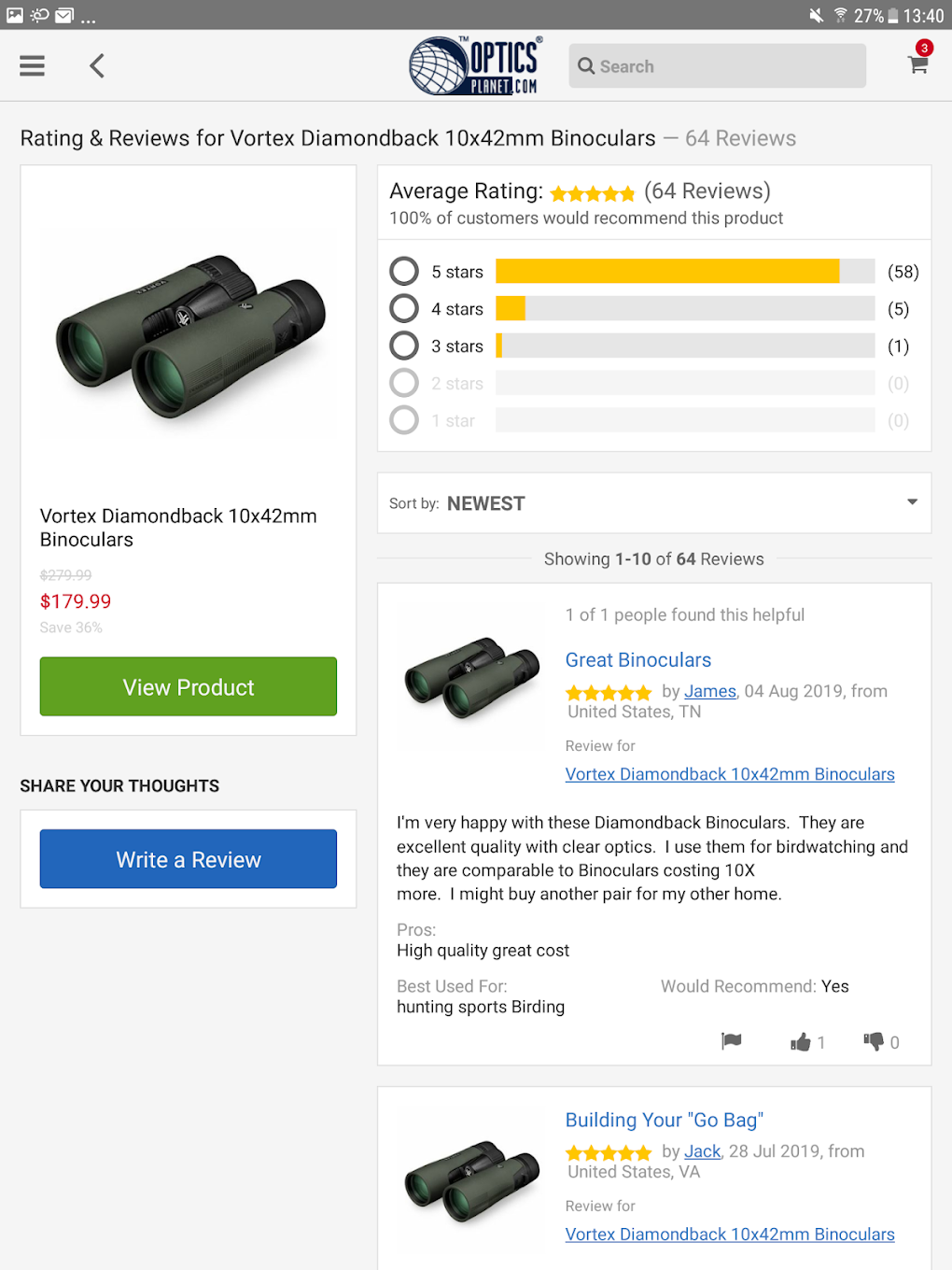
Task: Select the 4 stars filter
Action: pyautogui.click(x=404, y=309)
